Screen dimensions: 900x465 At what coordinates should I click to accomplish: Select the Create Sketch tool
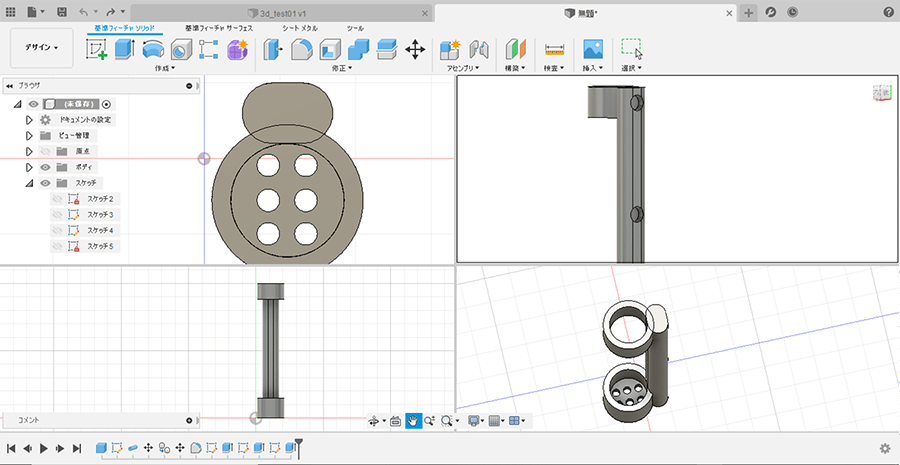tap(97, 49)
